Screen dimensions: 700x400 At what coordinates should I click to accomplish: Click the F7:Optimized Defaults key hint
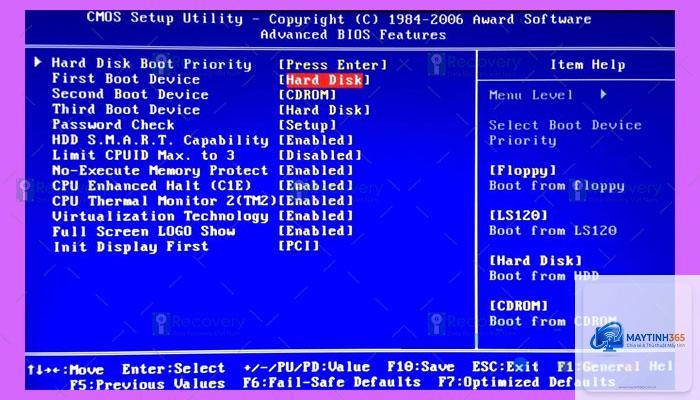(x=527, y=383)
